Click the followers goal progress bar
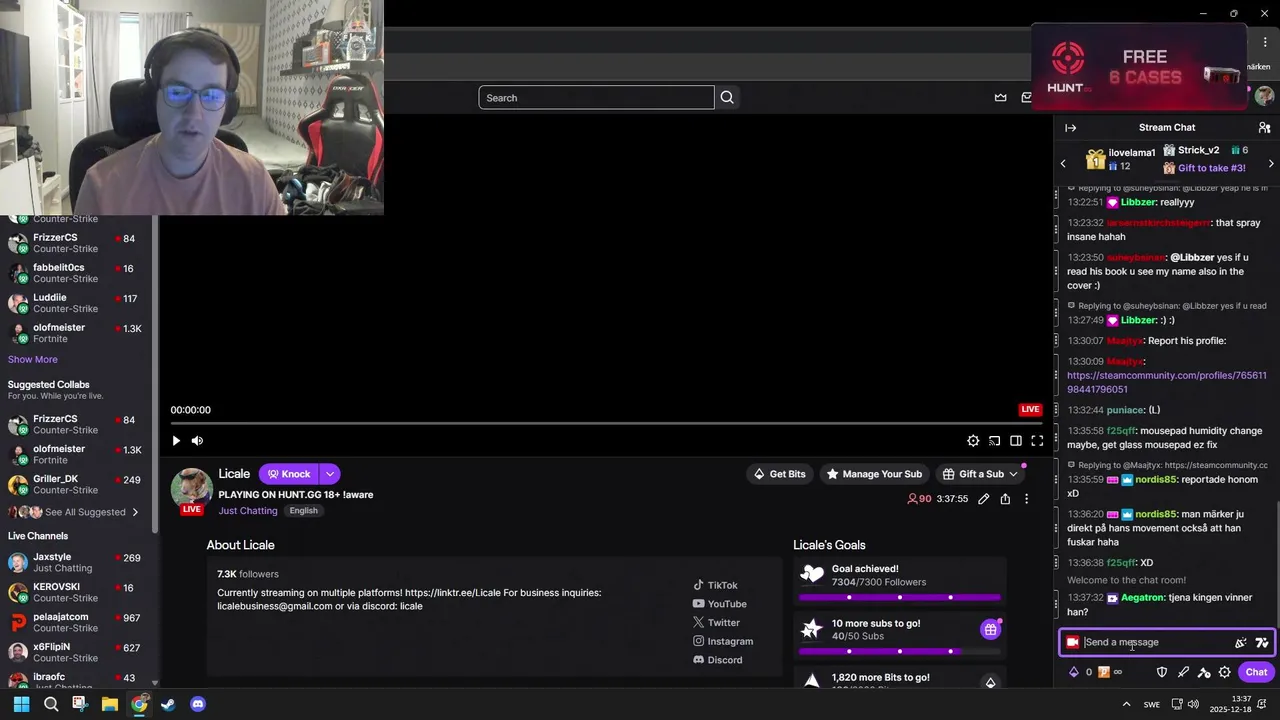Viewport: 1280px width, 720px height. pos(899,597)
